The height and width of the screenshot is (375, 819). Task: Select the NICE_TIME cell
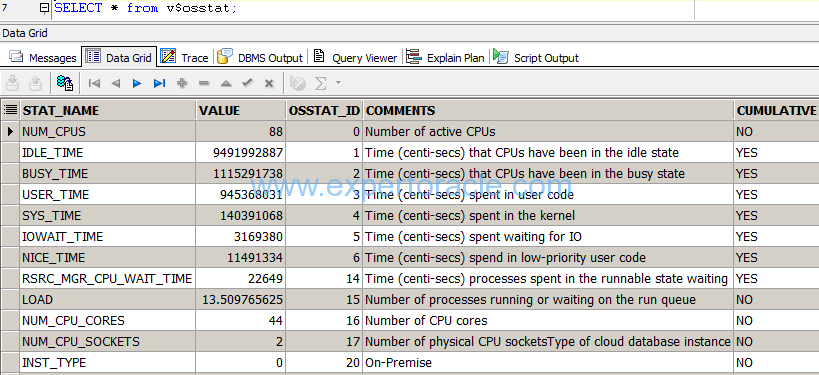(x=108, y=257)
